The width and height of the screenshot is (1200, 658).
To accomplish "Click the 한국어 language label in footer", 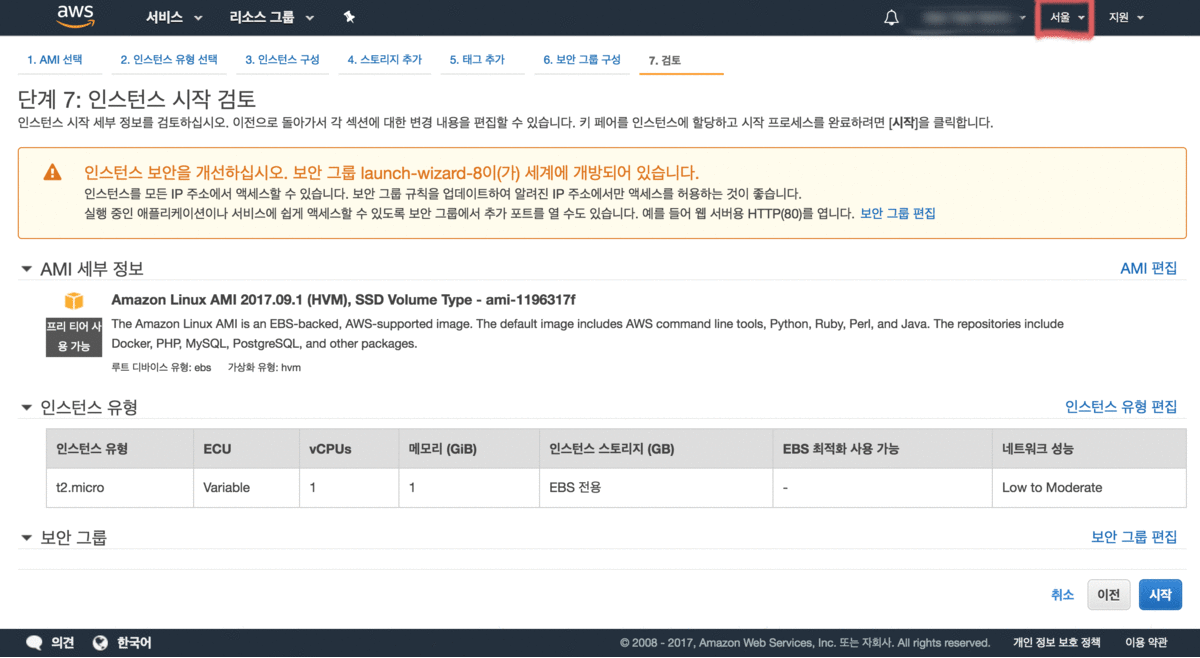I will click(x=134, y=643).
